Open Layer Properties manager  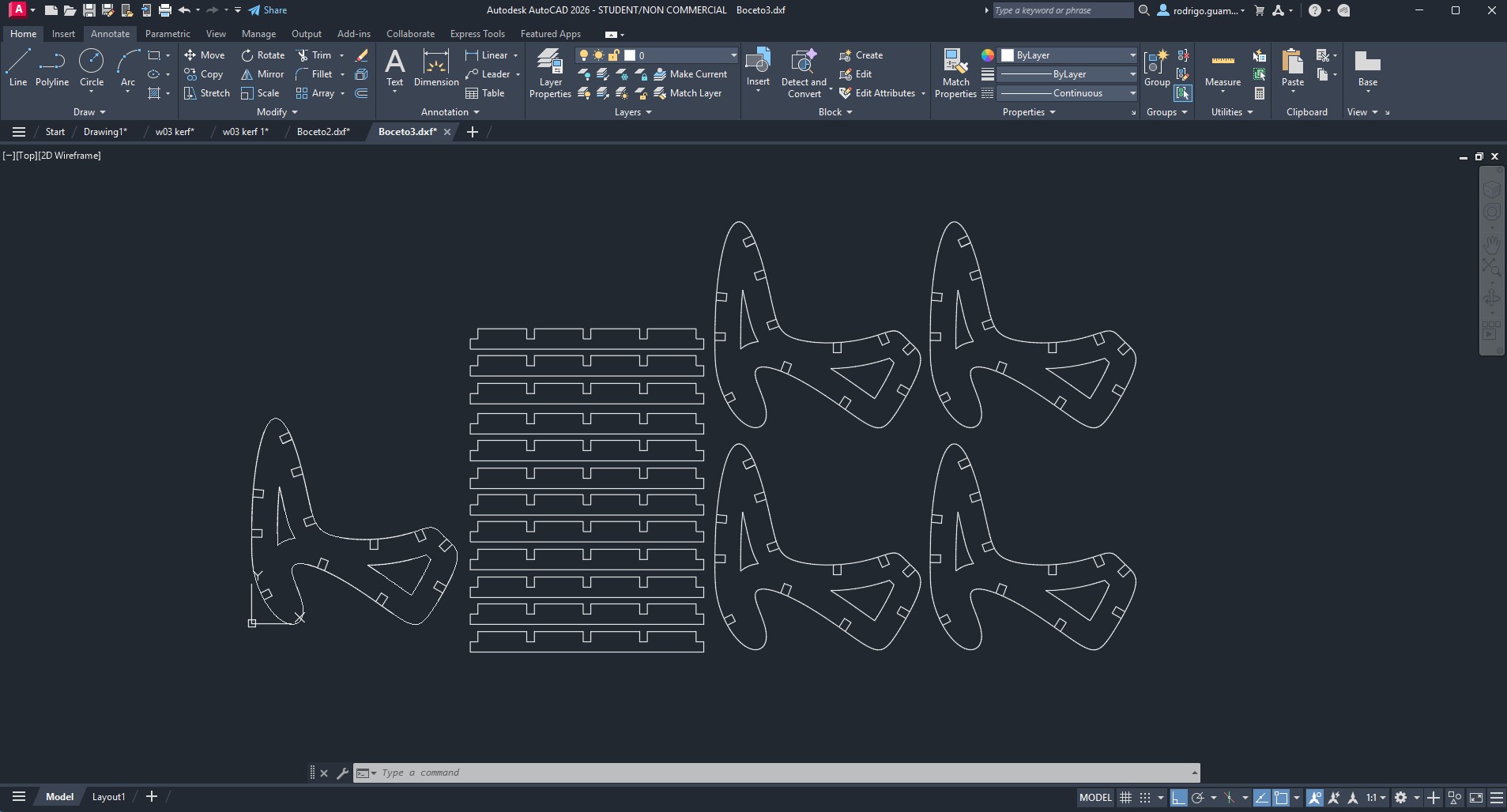click(550, 73)
